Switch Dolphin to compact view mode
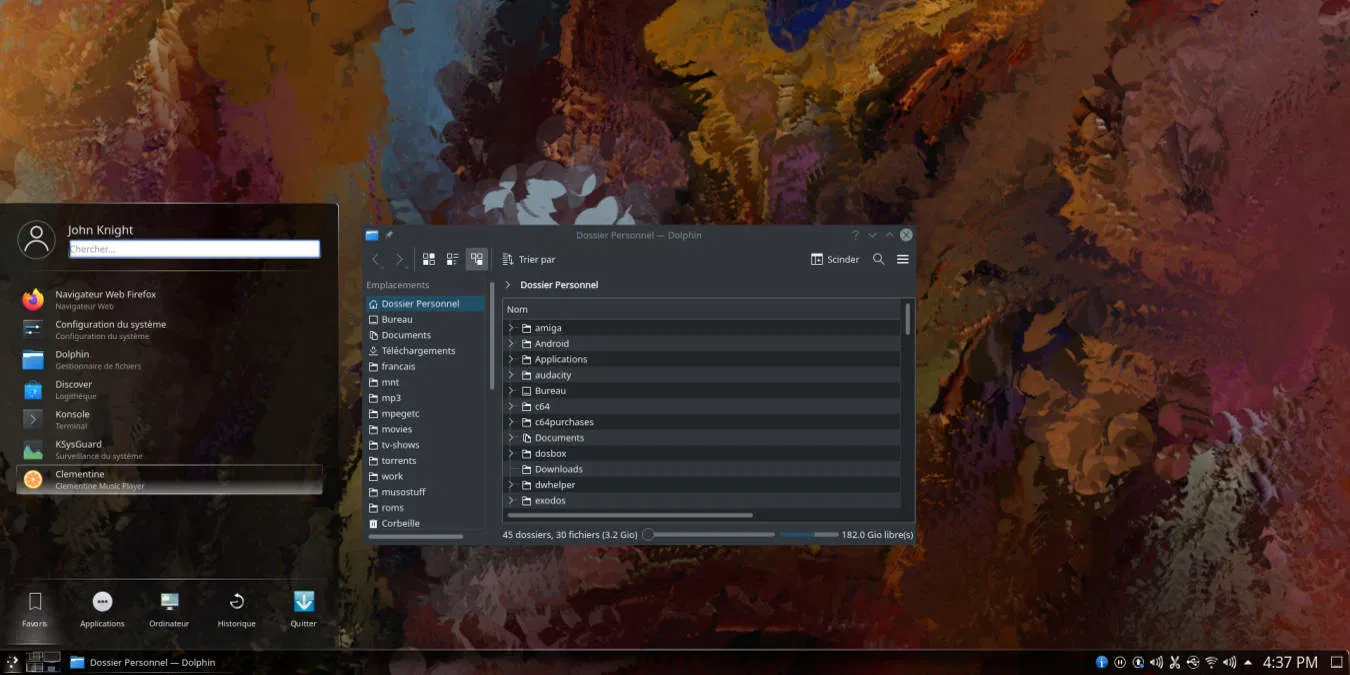The image size is (1350, 675). click(x=452, y=259)
